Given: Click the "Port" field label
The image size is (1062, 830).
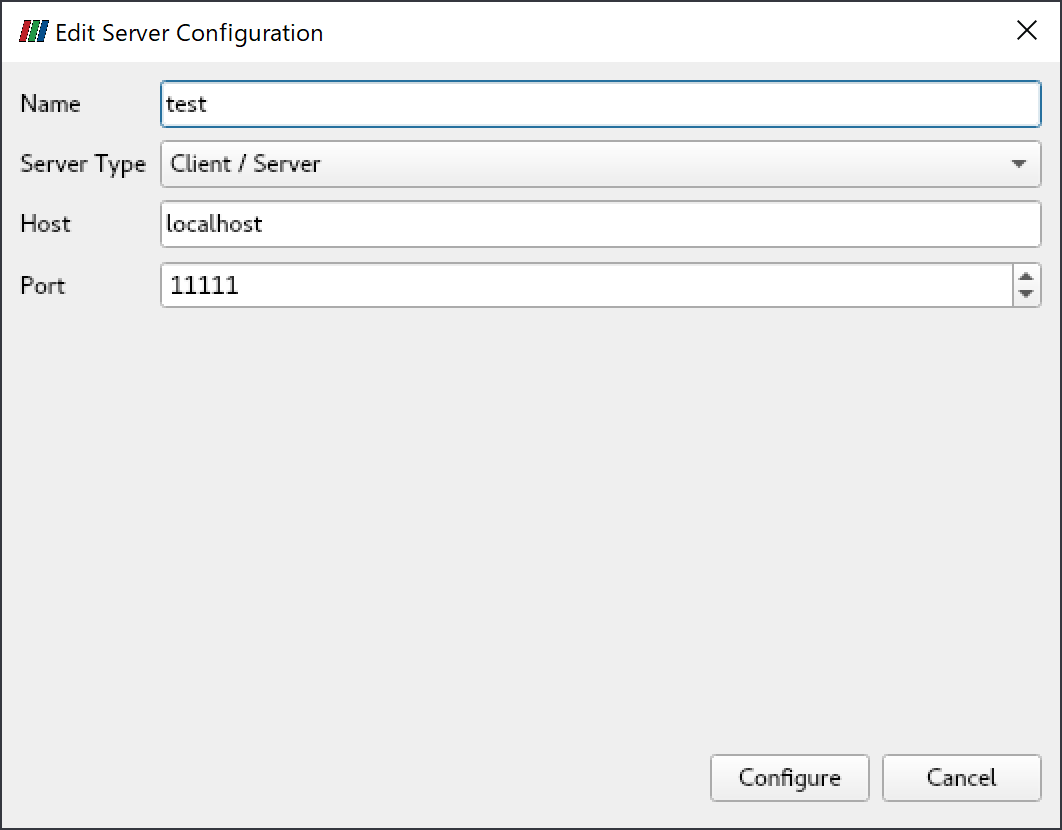Looking at the screenshot, I should click(43, 286).
